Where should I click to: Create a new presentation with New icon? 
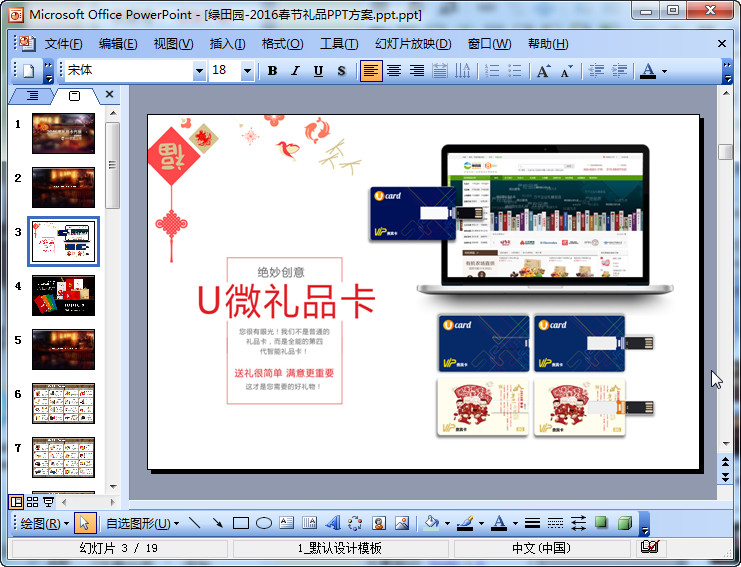(28, 71)
